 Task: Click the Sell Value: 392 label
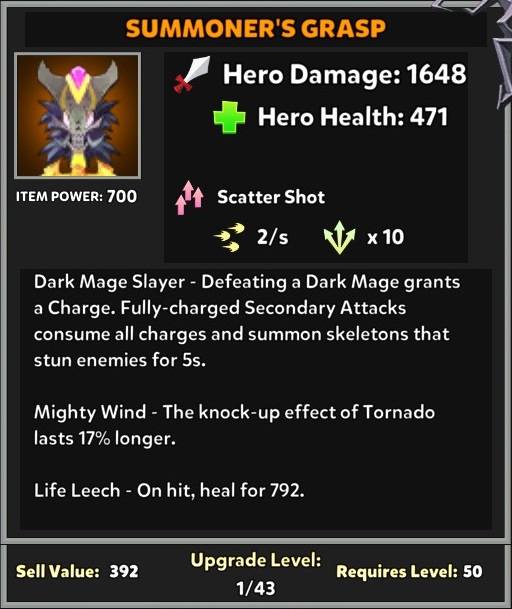pos(77,571)
